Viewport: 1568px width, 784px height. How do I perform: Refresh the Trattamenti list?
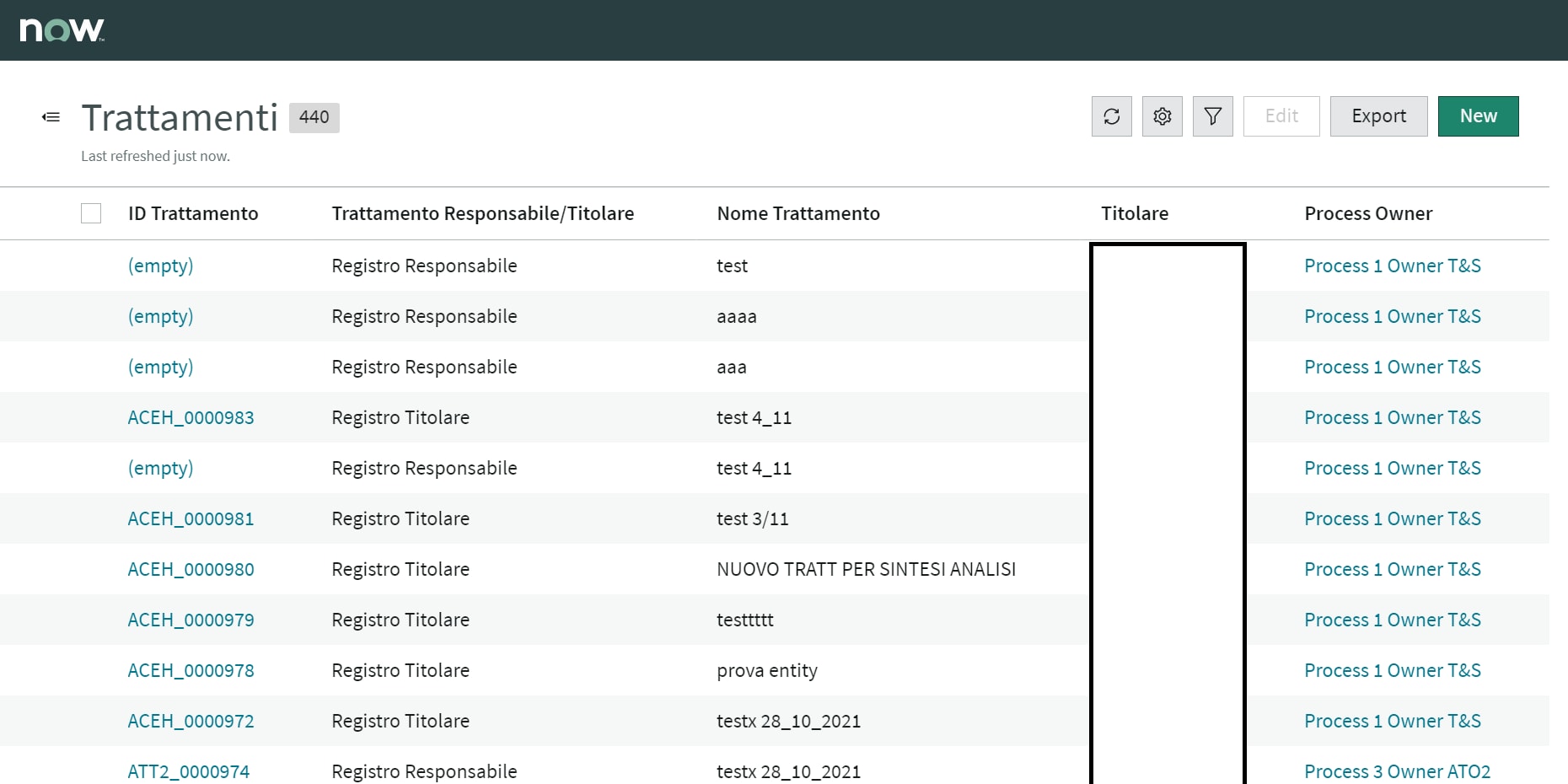(1111, 116)
